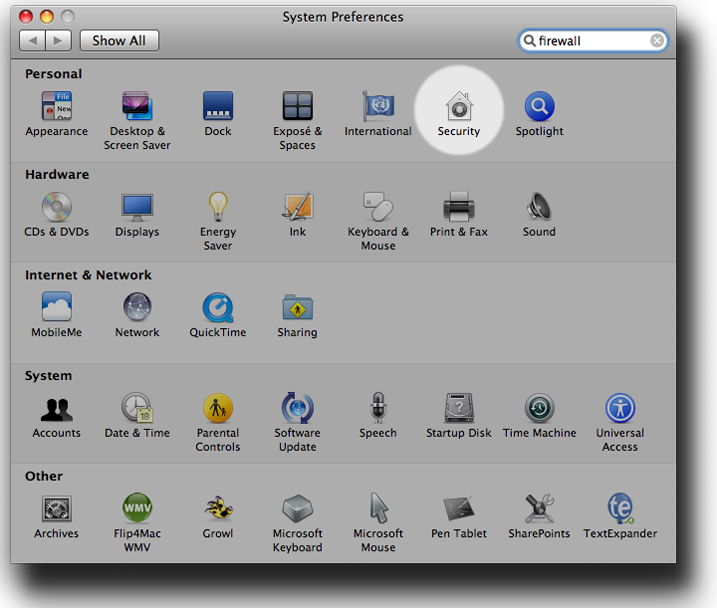The height and width of the screenshot is (608, 717).
Task: Close the System Preferences window
Action: tap(26, 17)
